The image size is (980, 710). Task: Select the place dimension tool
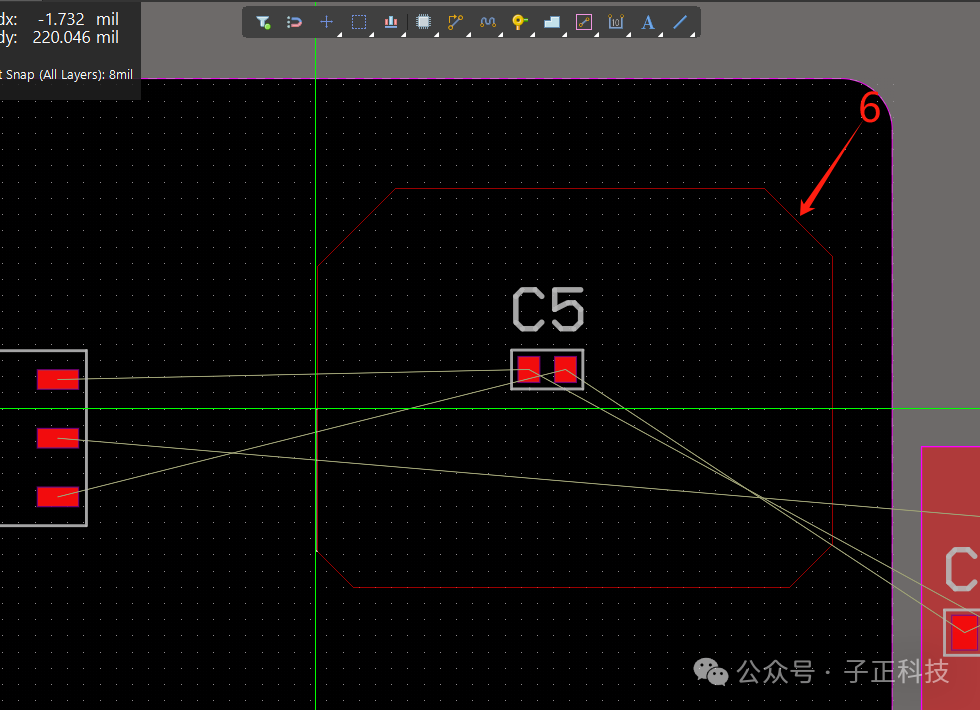pyautogui.click(x=616, y=22)
